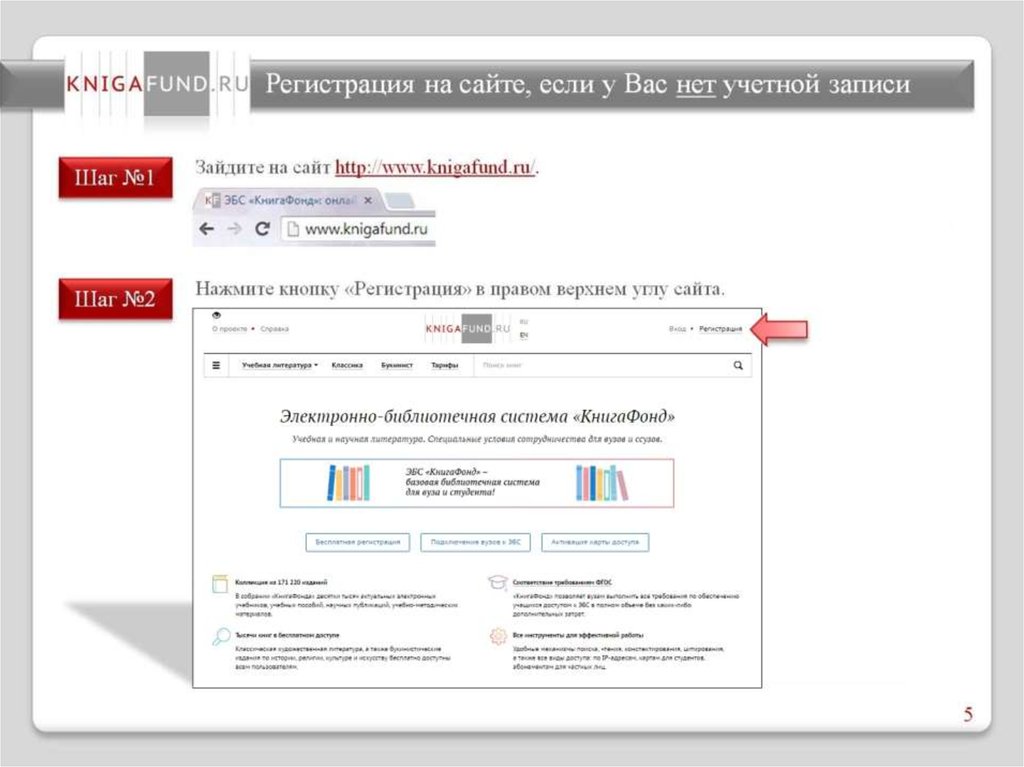Click the browser forward arrow
The image size is (1024, 767).
pos(234,229)
